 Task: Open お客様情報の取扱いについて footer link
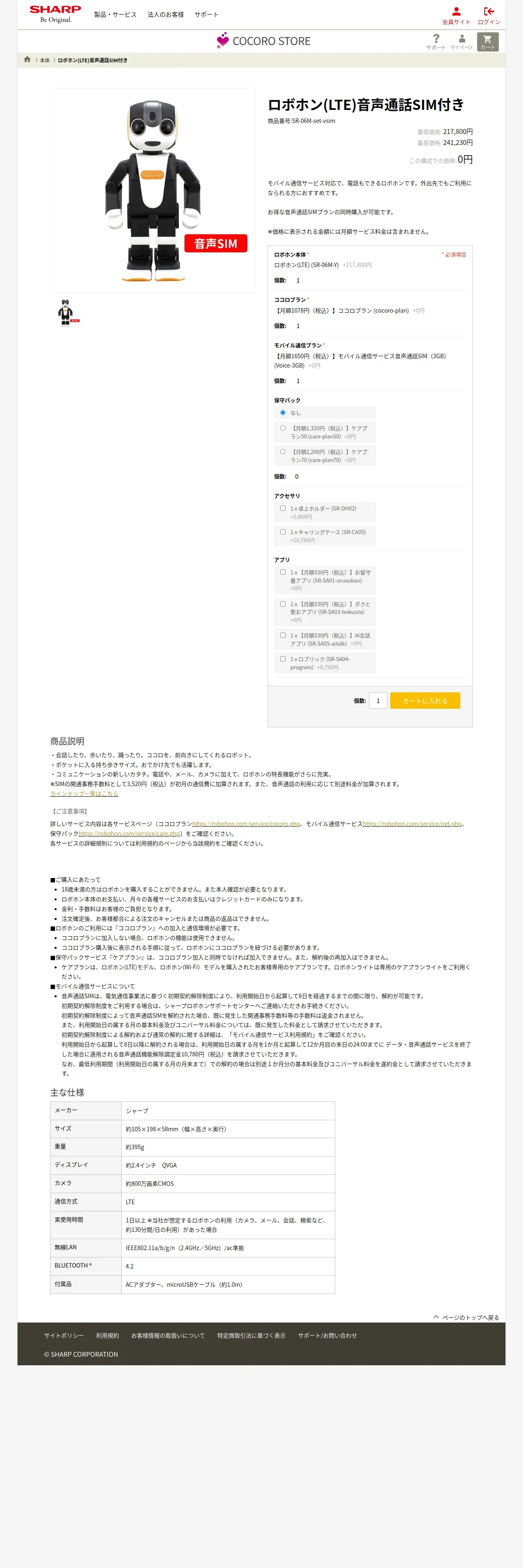[x=168, y=1336]
